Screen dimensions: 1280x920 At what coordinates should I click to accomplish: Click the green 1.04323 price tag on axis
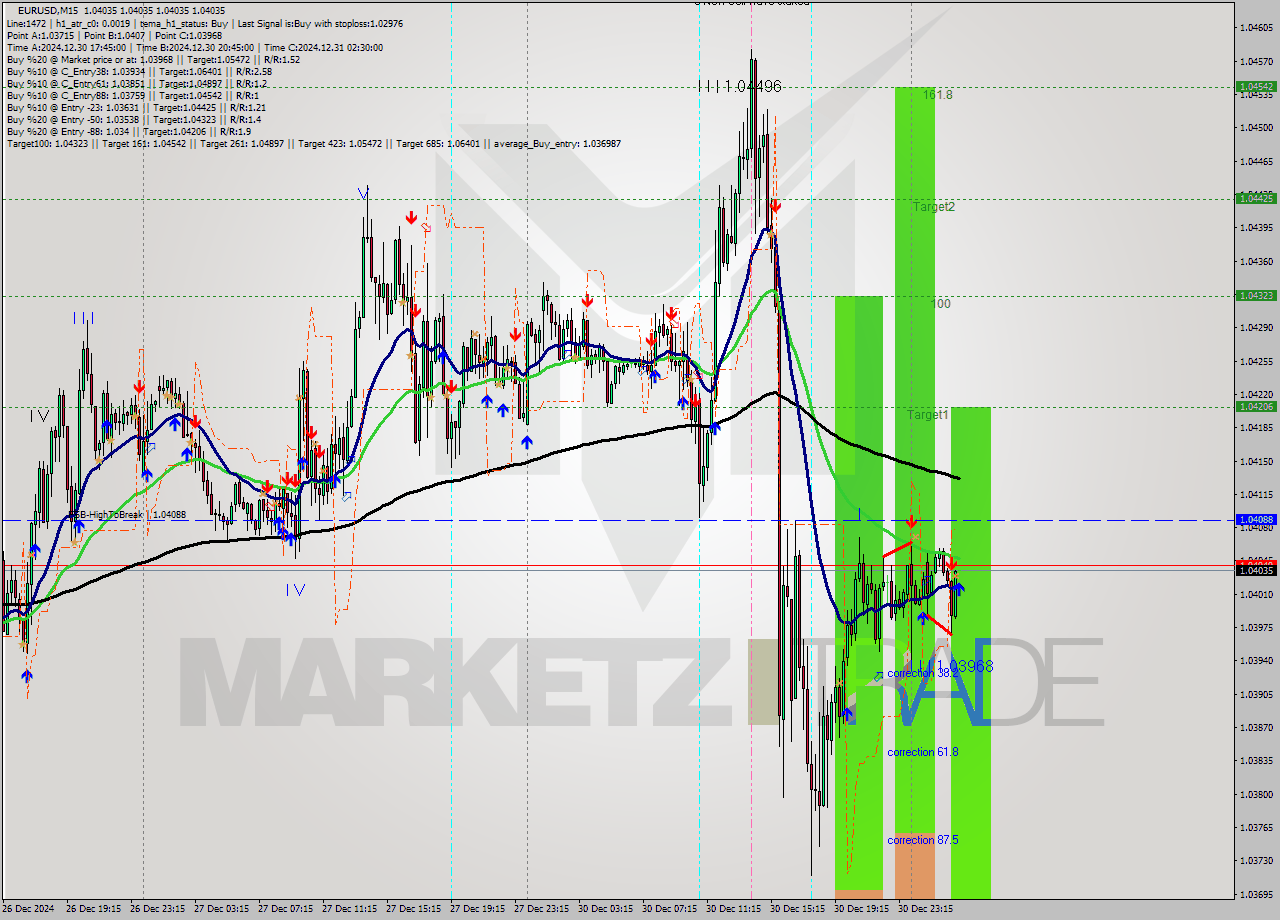(1256, 295)
